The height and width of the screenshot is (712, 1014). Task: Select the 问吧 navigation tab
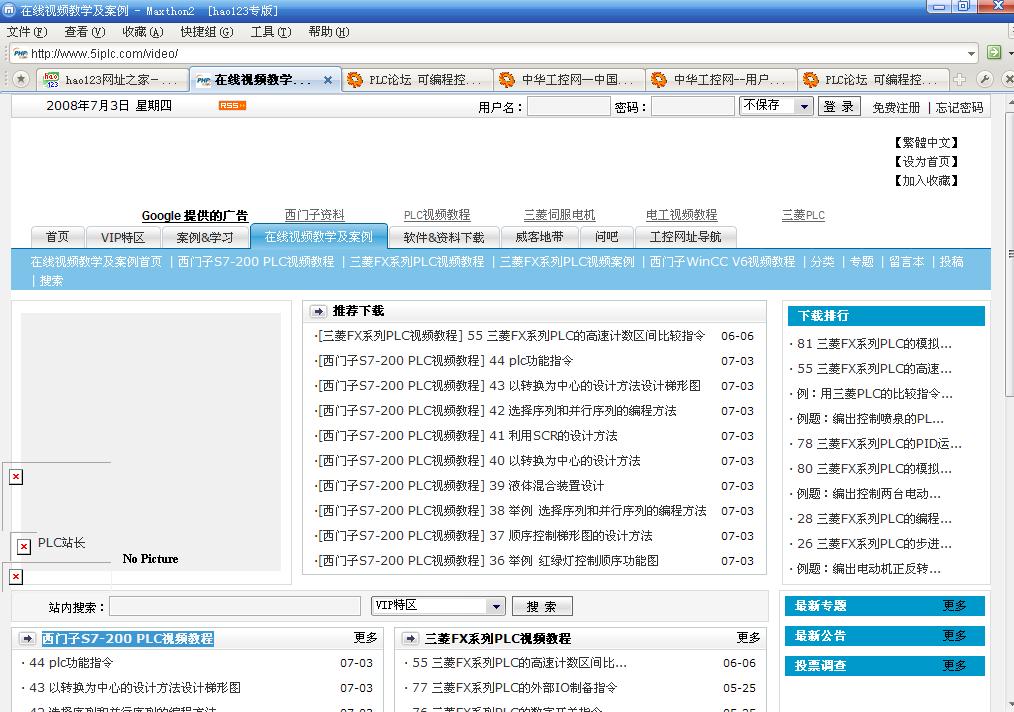tap(606, 237)
